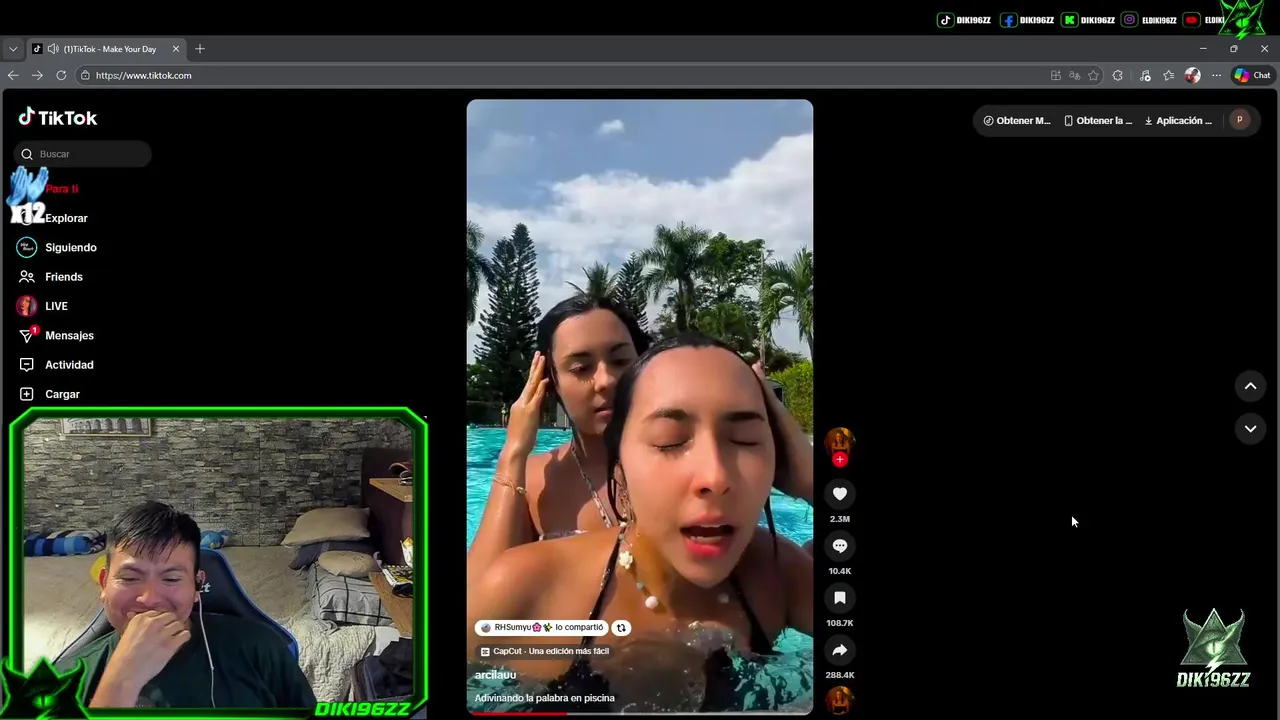Screen dimensions: 1280x720
Task: Click the RHSumyu lo compartió label
Action: tap(542, 628)
